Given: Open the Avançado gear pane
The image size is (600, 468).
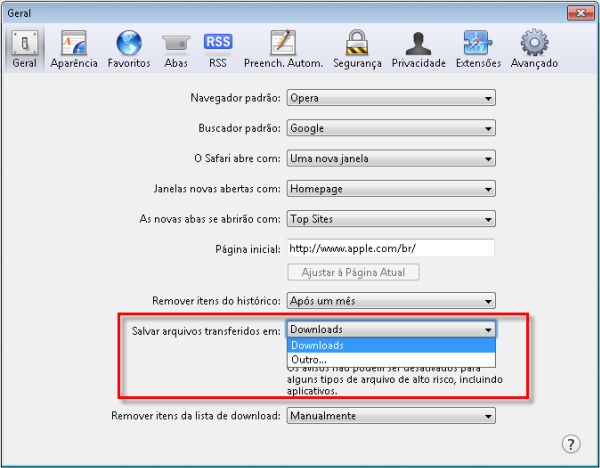Looking at the screenshot, I should 535,49.
